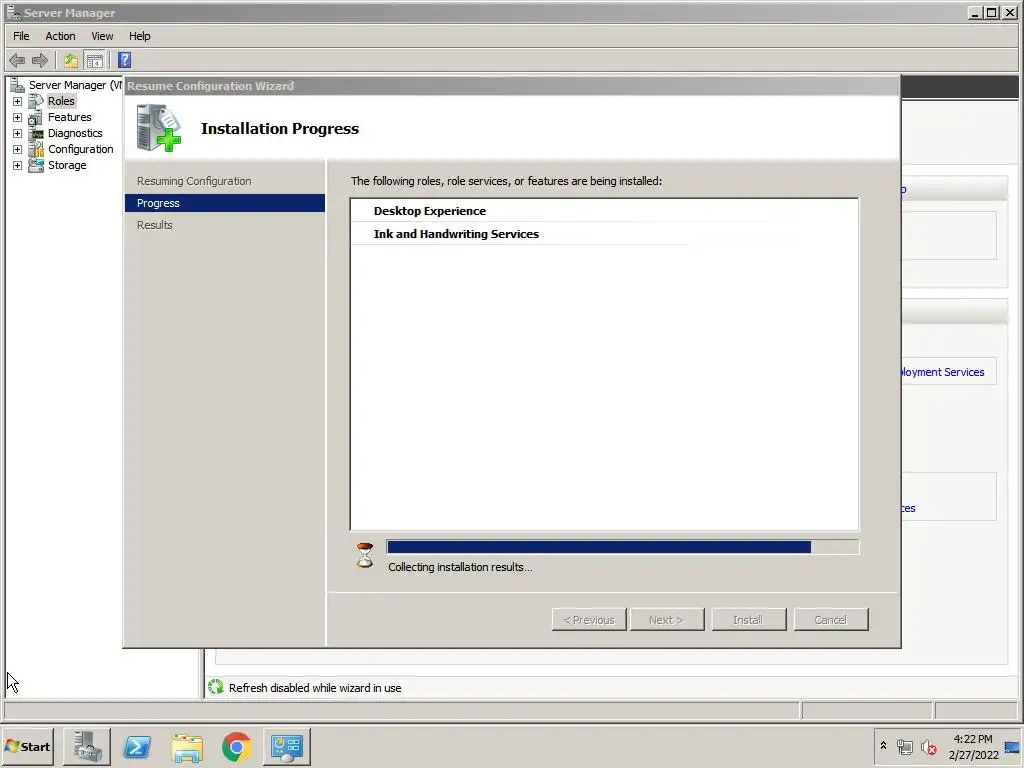Click the Show desktop tray icon
Image resolution: width=1024 pixels, height=768 pixels.
point(1013,747)
